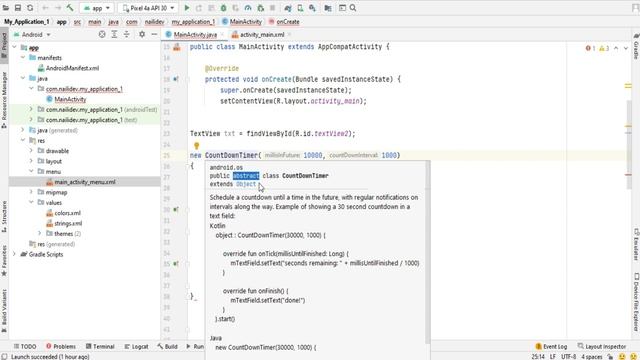
Task: Collapse the java folder in tree
Action: [x=23, y=78]
